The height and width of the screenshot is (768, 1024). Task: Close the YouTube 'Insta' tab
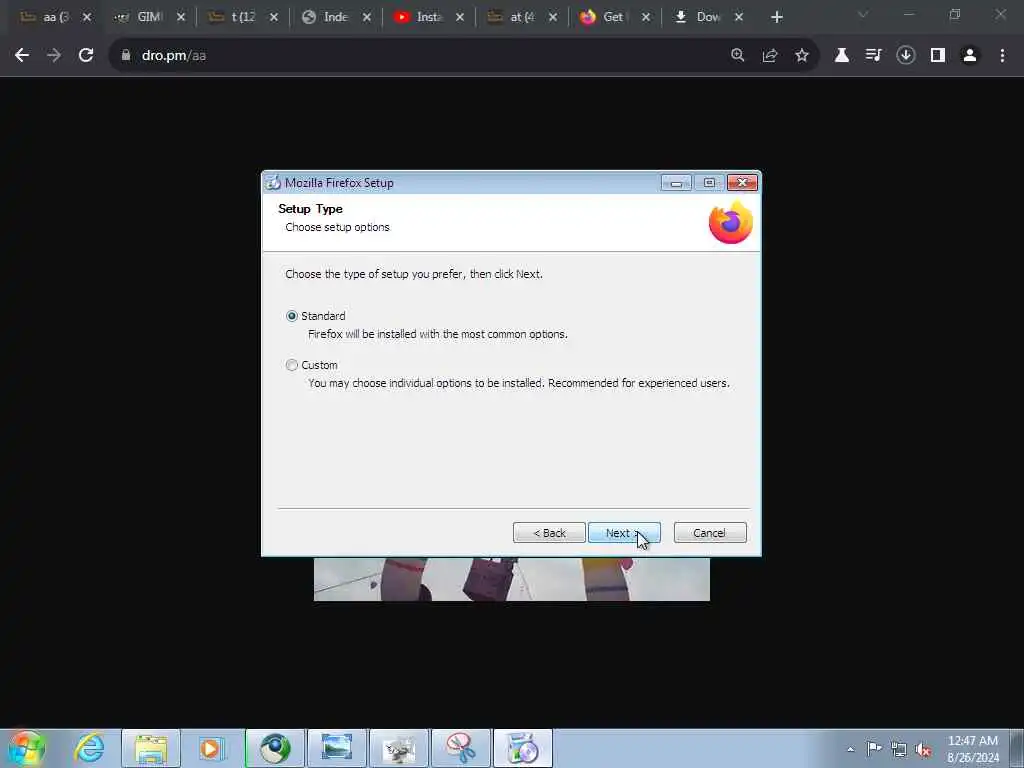point(460,17)
